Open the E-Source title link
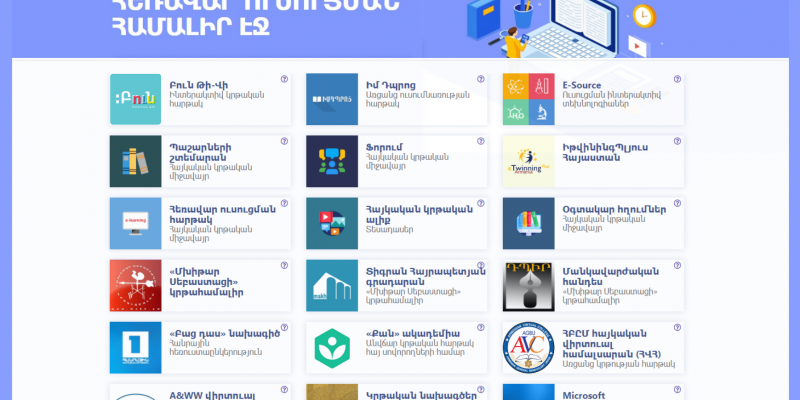Image resolution: width=800 pixels, height=400 pixels. click(x=582, y=85)
